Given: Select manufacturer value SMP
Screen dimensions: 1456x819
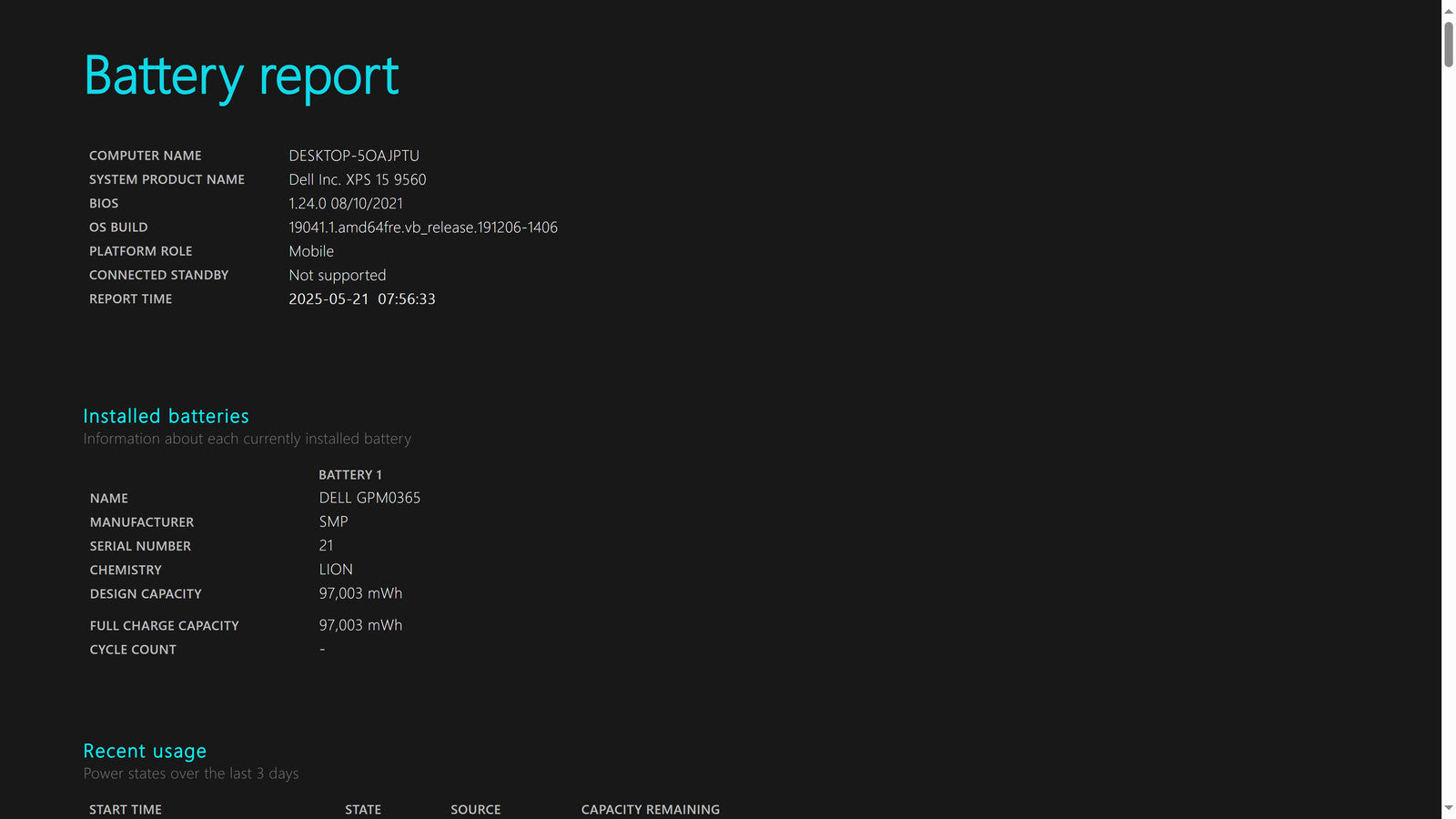Looking at the screenshot, I should click(333, 521).
